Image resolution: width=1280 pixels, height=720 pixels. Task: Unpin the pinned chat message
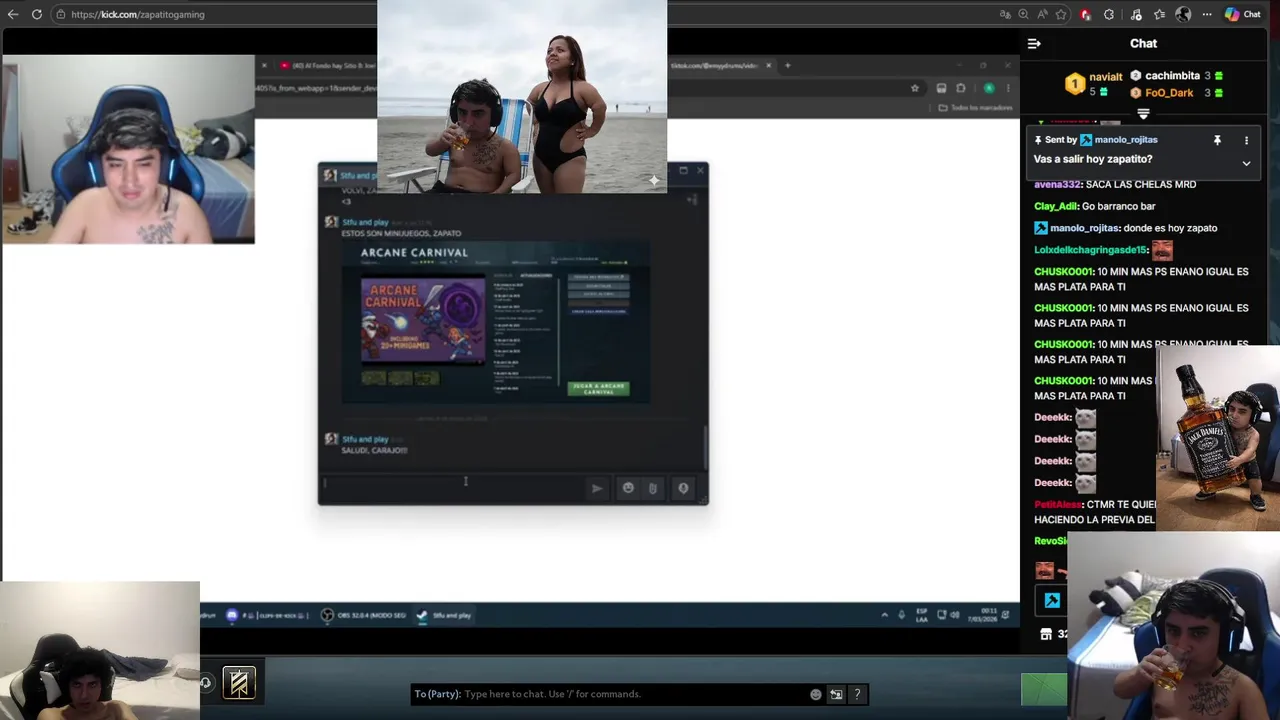(x=1217, y=140)
